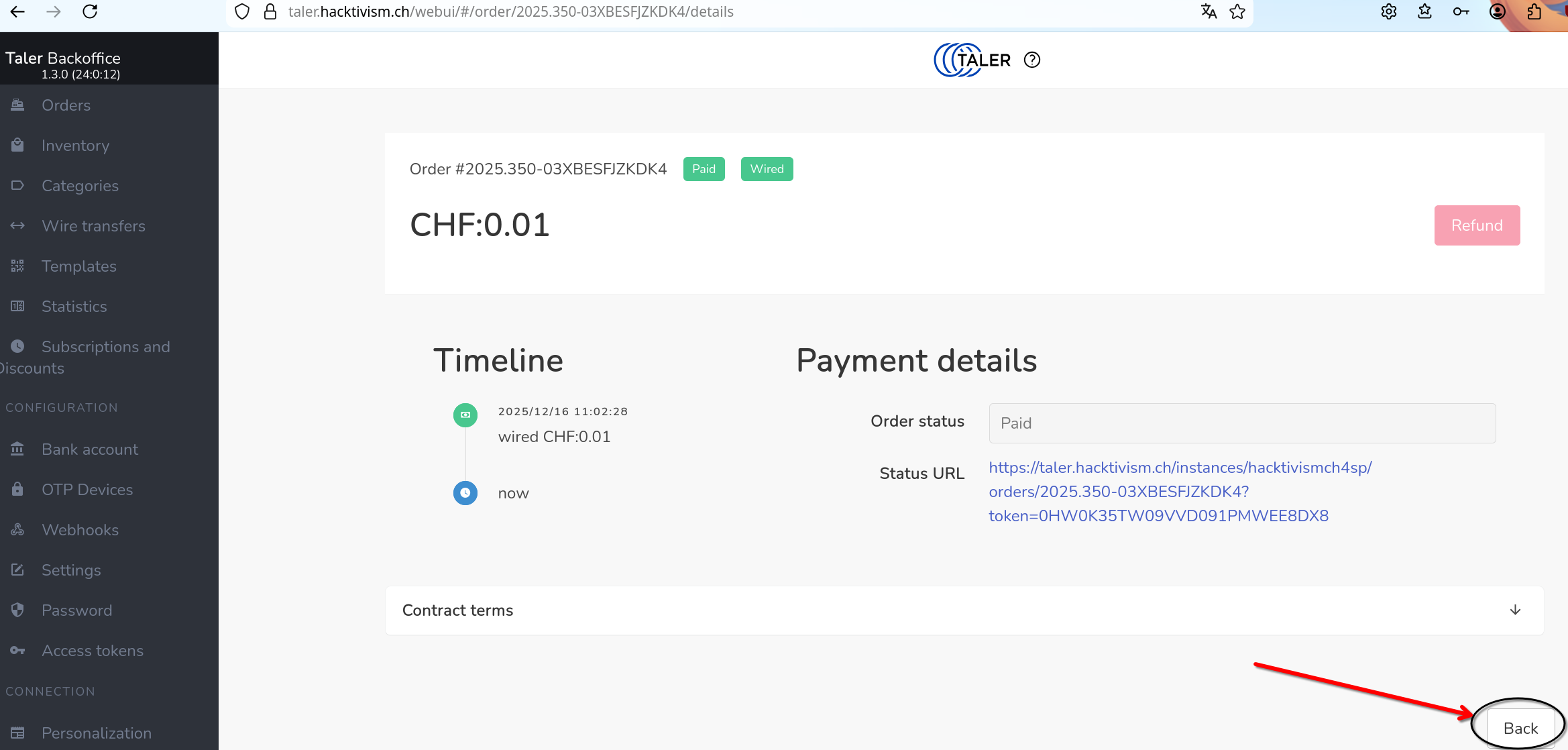The width and height of the screenshot is (1568, 750).
Task: Open browser extensions puzzle icon
Action: click(1534, 11)
